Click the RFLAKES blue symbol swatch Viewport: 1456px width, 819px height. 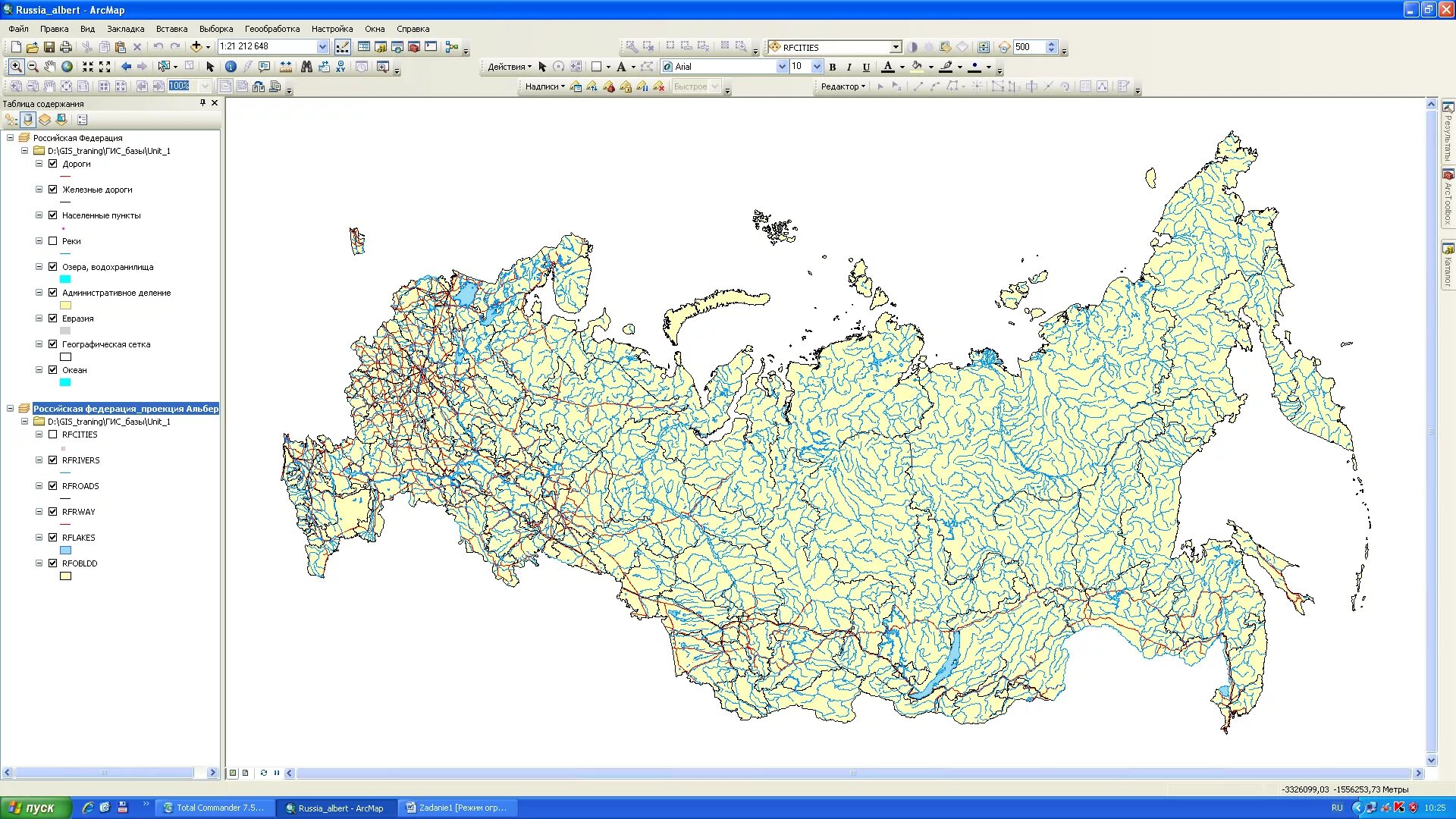click(x=65, y=551)
